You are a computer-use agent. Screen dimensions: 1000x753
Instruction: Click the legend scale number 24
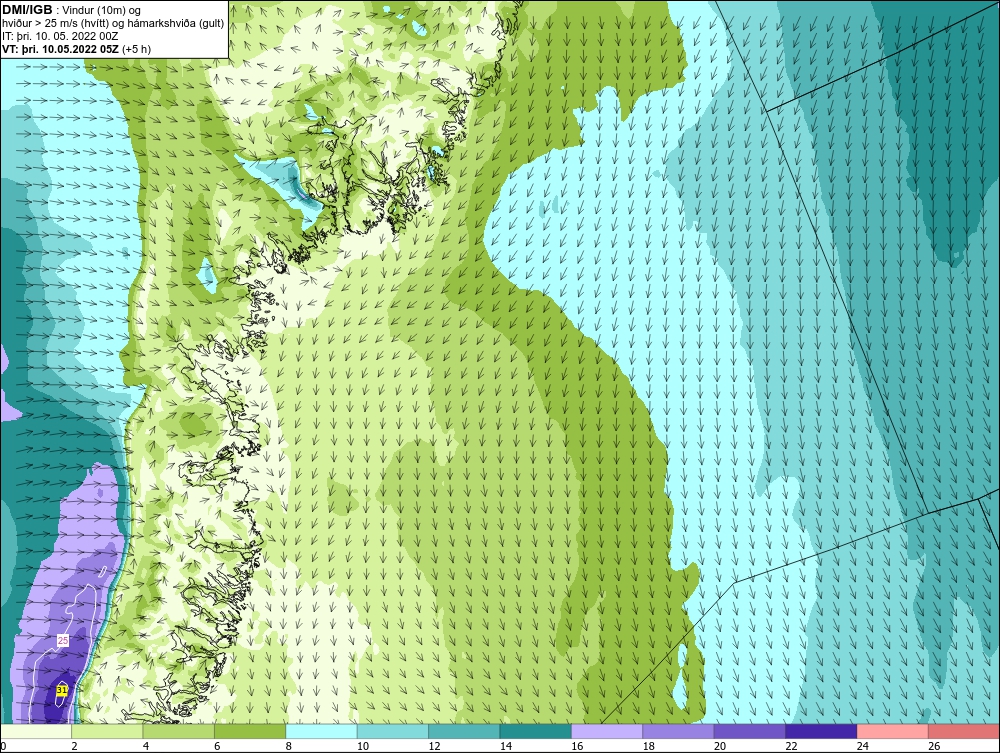(863, 746)
